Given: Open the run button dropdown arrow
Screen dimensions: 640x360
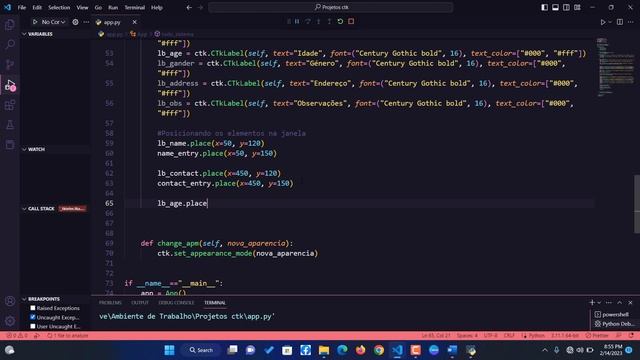Looking at the screenshot, I should [610, 22].
